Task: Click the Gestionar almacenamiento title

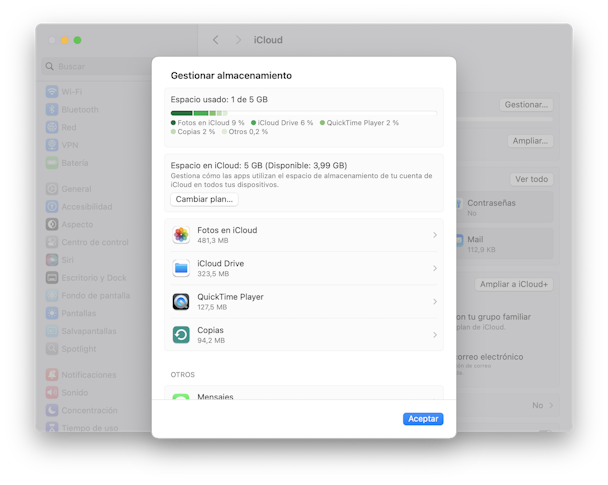Action: [x=231, y=76]
